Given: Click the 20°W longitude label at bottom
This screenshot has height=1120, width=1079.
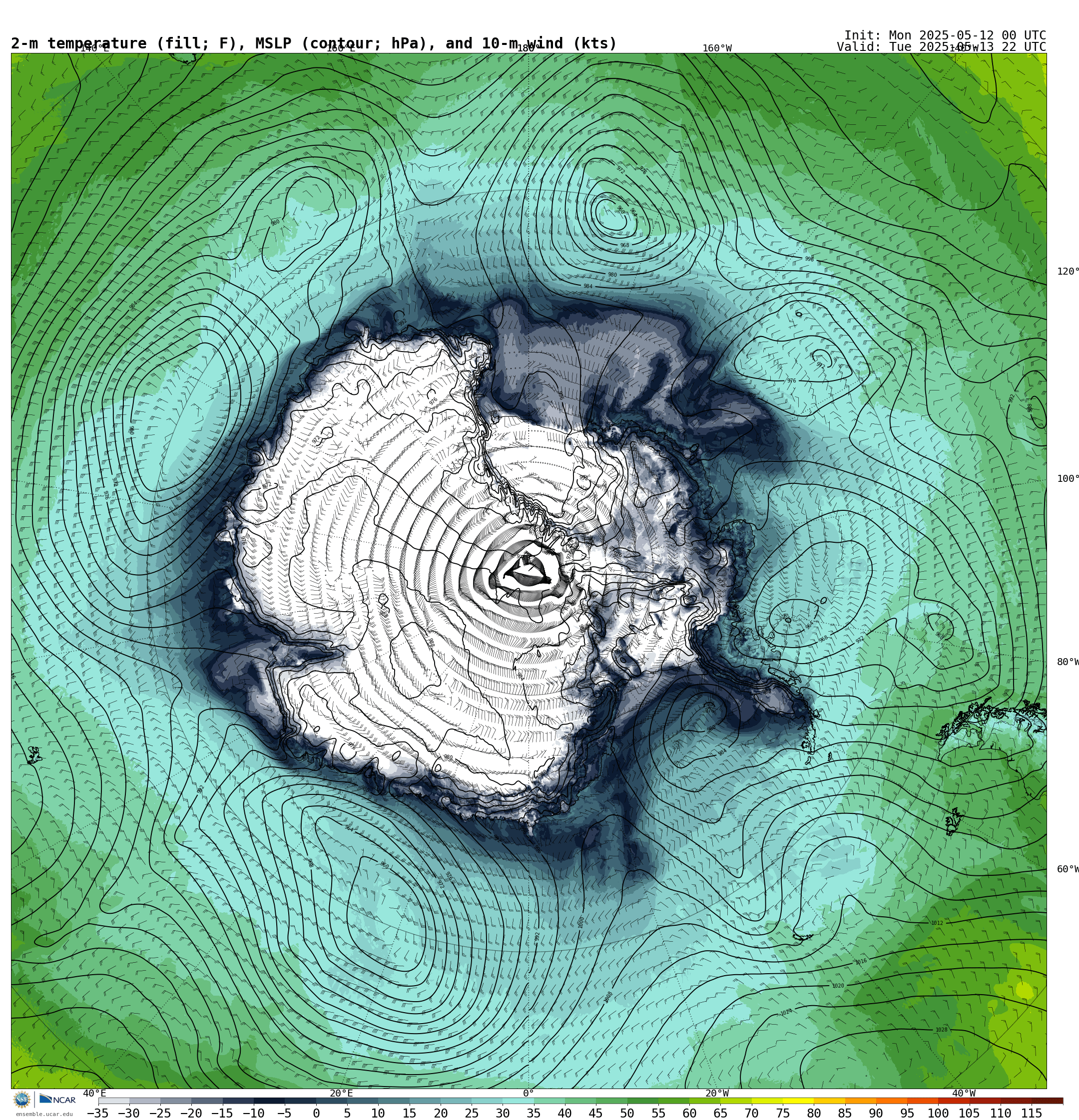Looking at the screenshot, I should point(716,1093).
